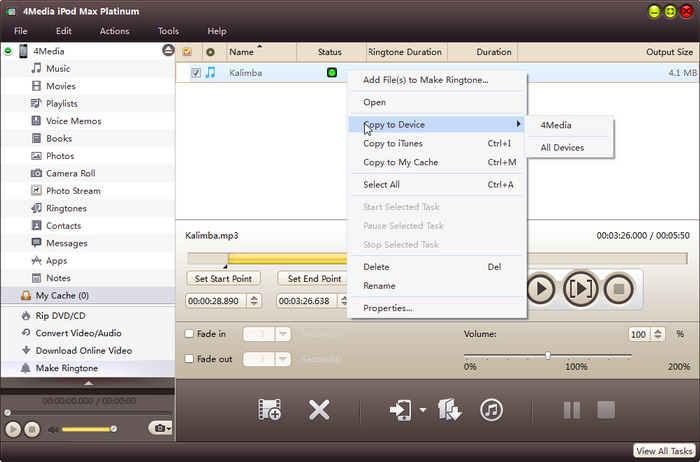Choose Copy to iTunes from context menu

(393, 143)
